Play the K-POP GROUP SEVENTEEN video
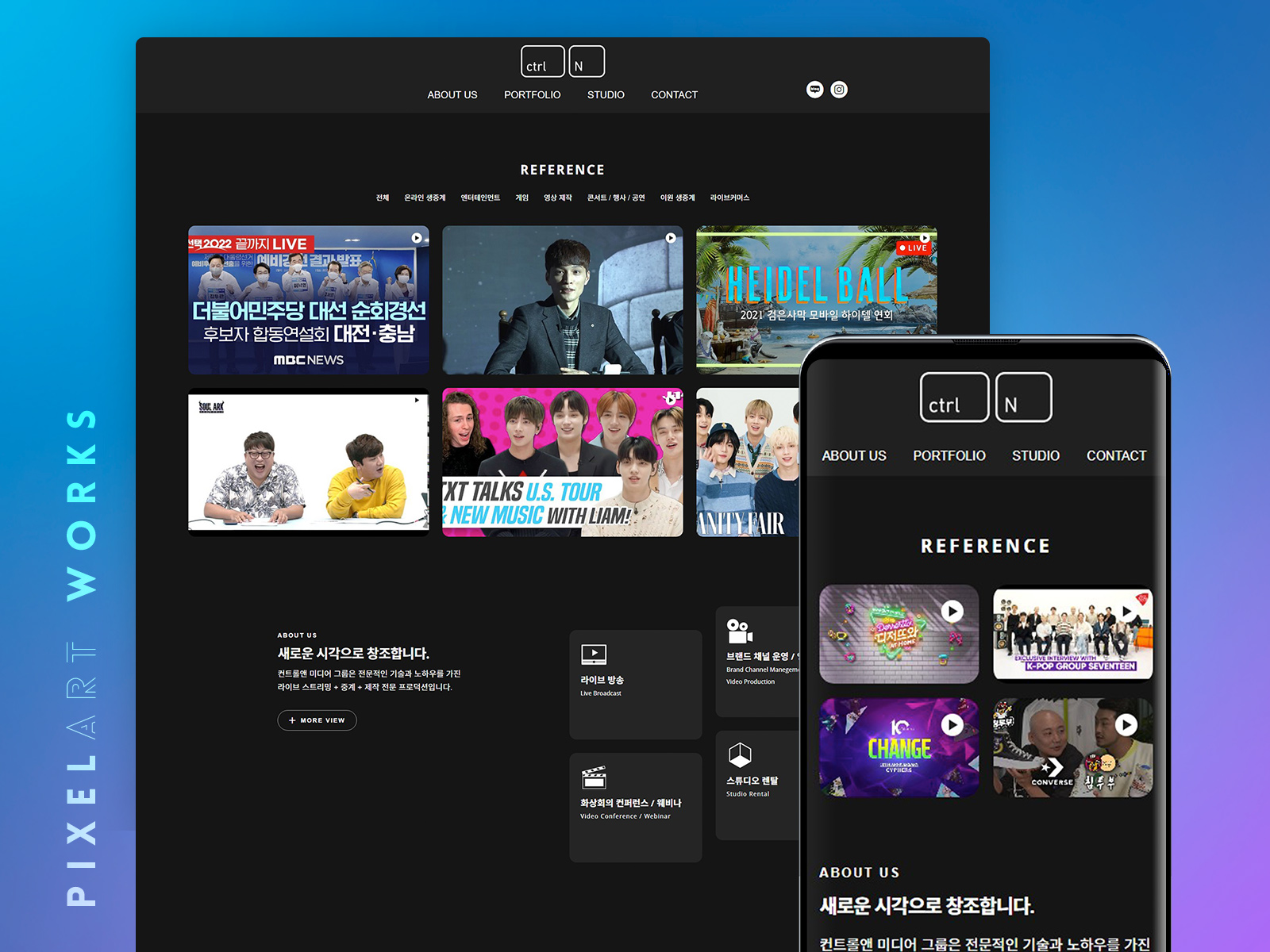1270x952 pixels. point(1126,612)
